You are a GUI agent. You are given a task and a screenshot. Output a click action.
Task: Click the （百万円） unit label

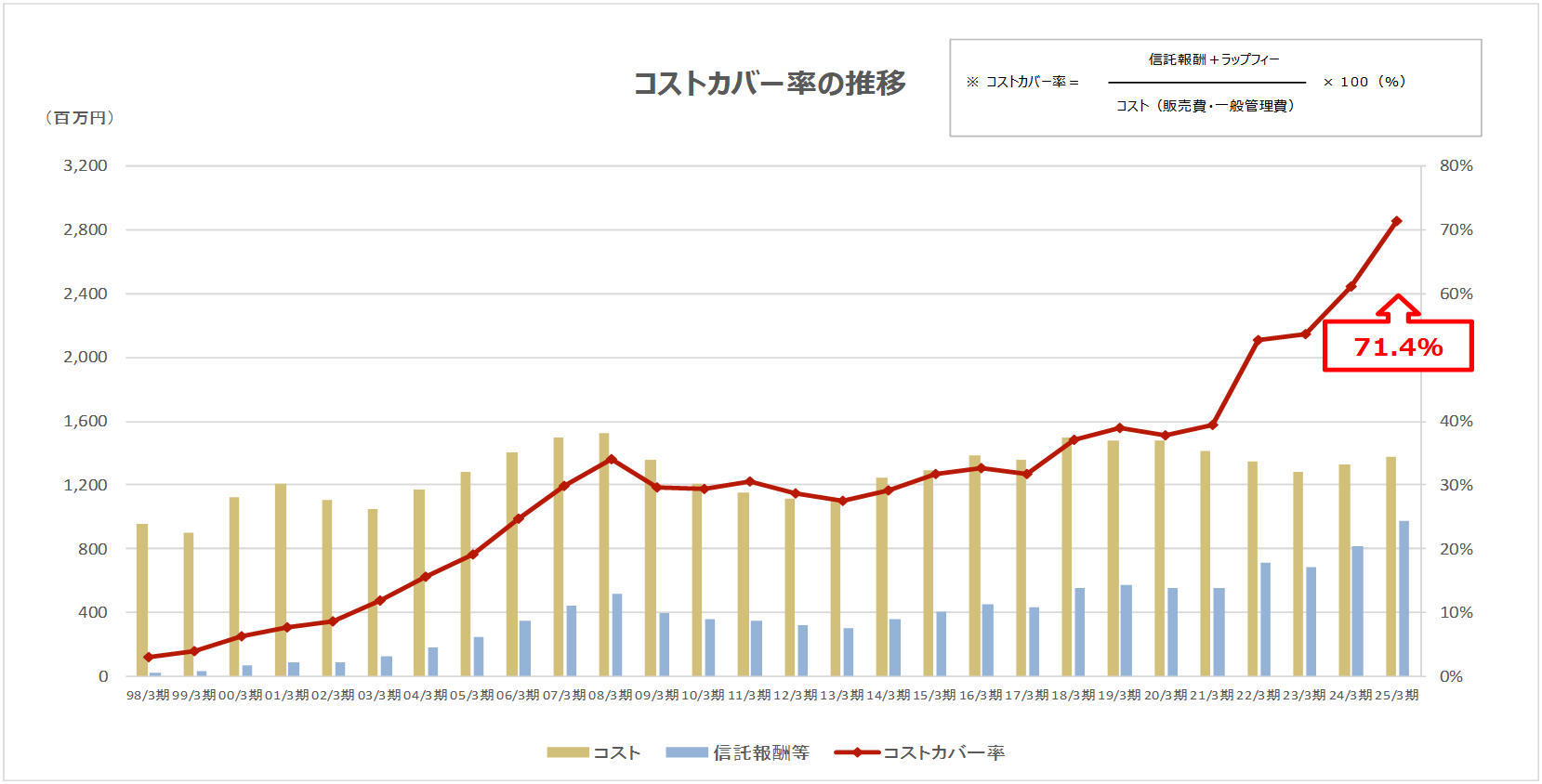(80, 118)
